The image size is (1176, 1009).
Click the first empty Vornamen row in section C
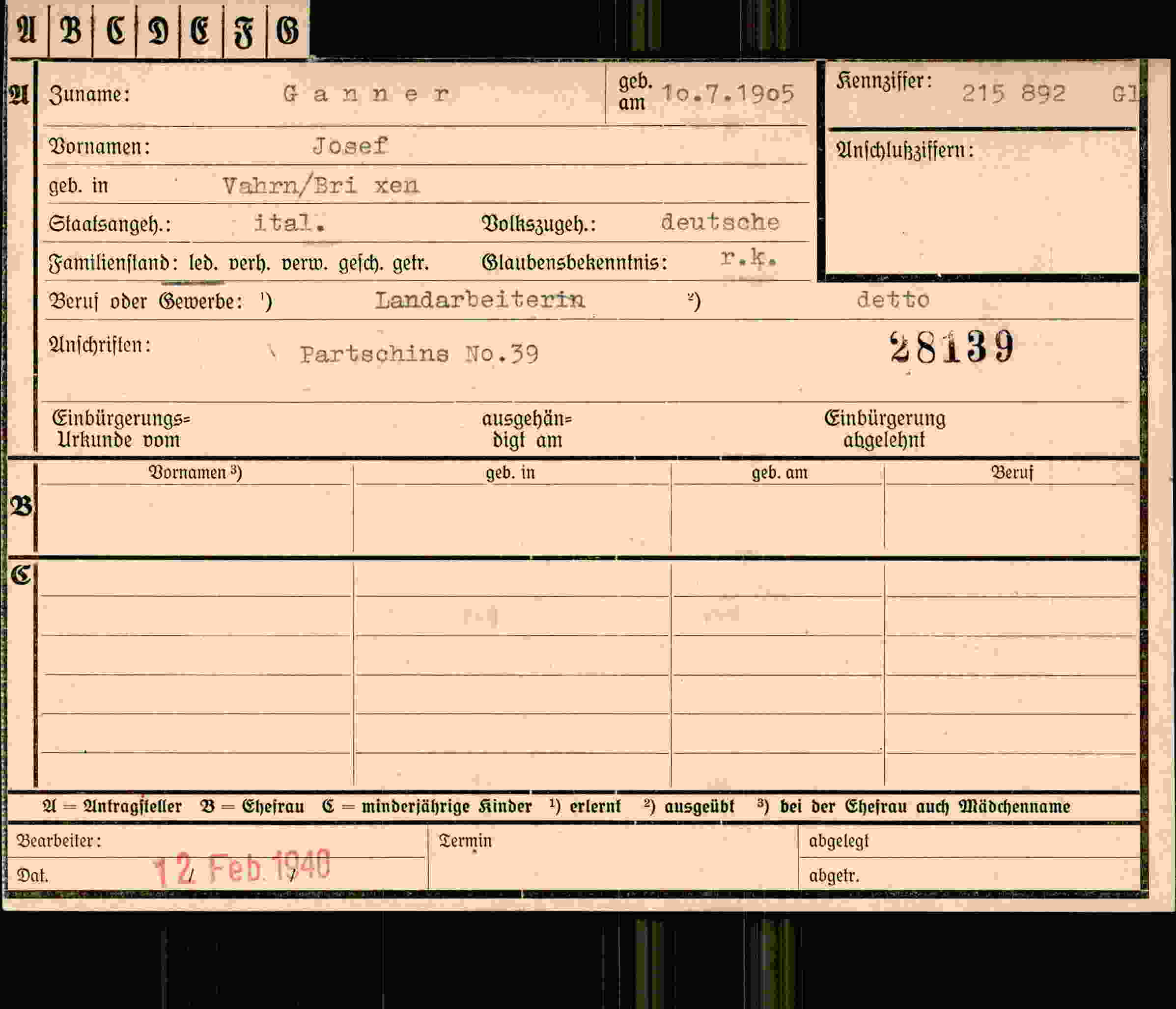pos(196,578)
